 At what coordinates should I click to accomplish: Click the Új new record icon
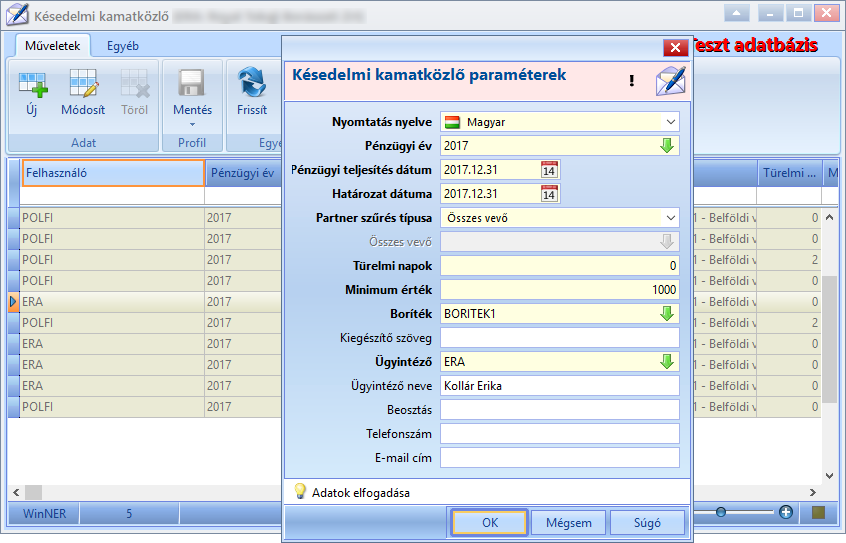pyautogui.click(x=32, y=85)
